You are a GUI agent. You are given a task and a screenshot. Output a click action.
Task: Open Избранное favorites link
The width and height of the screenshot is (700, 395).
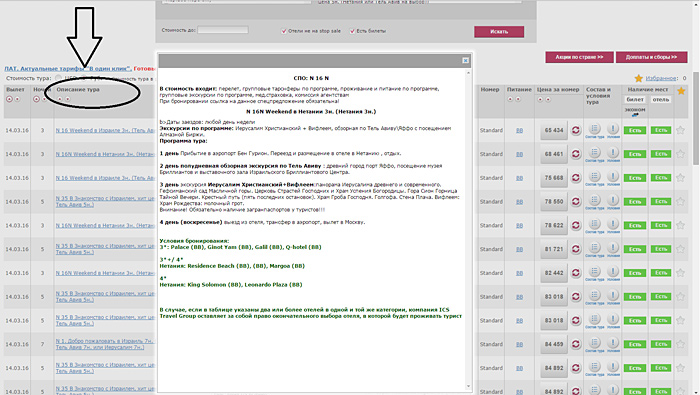[662, 78]
